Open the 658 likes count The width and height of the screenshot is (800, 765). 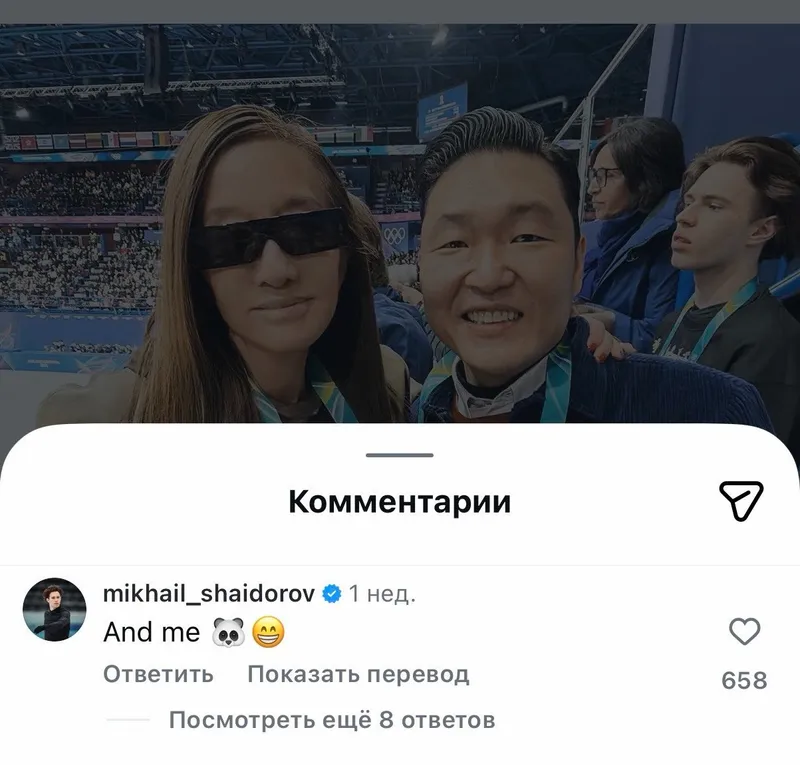744,680
